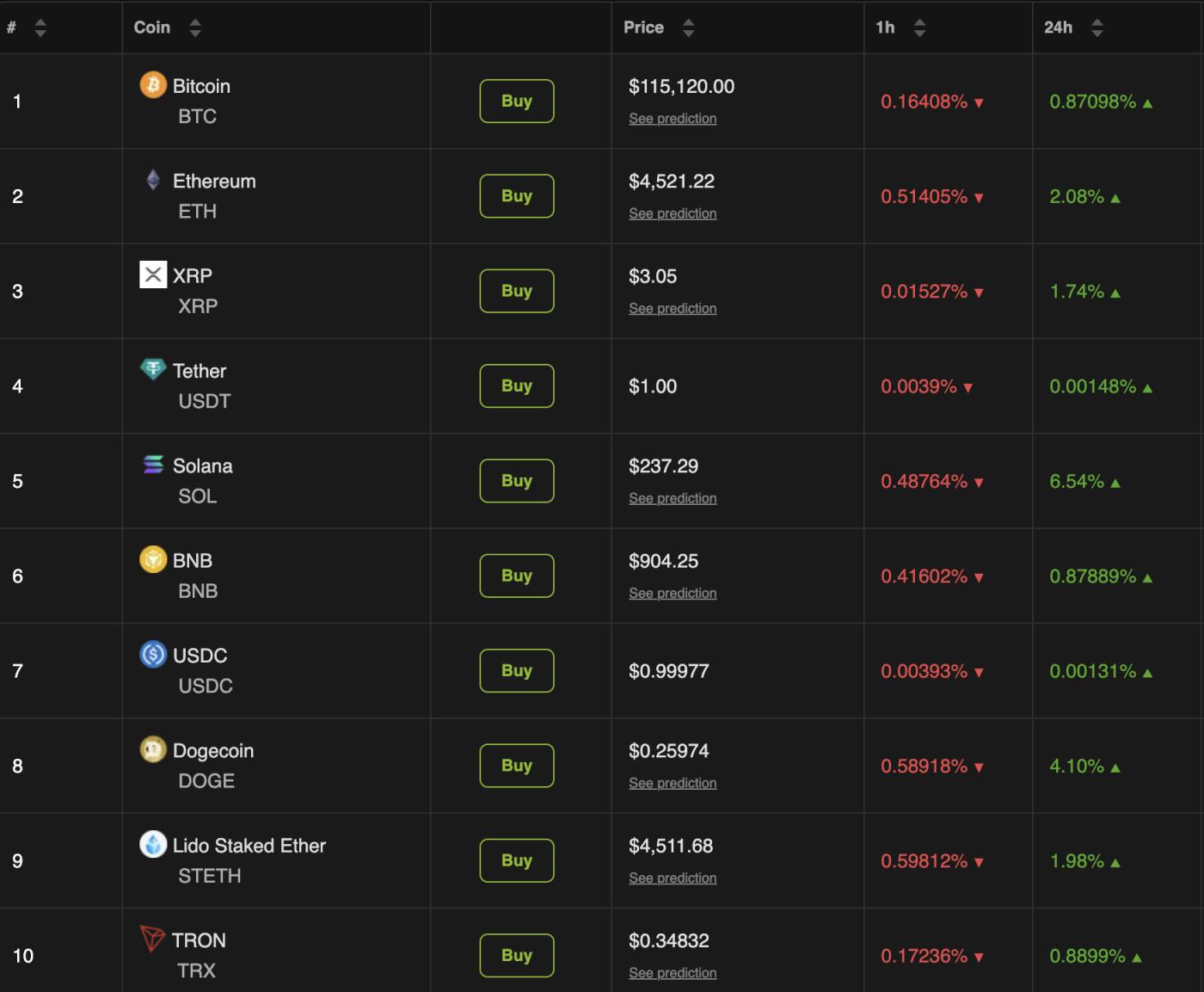This screenshot has height=992, width=1204.
Task: Click the Tether logo icon
Action: point(153,369)
